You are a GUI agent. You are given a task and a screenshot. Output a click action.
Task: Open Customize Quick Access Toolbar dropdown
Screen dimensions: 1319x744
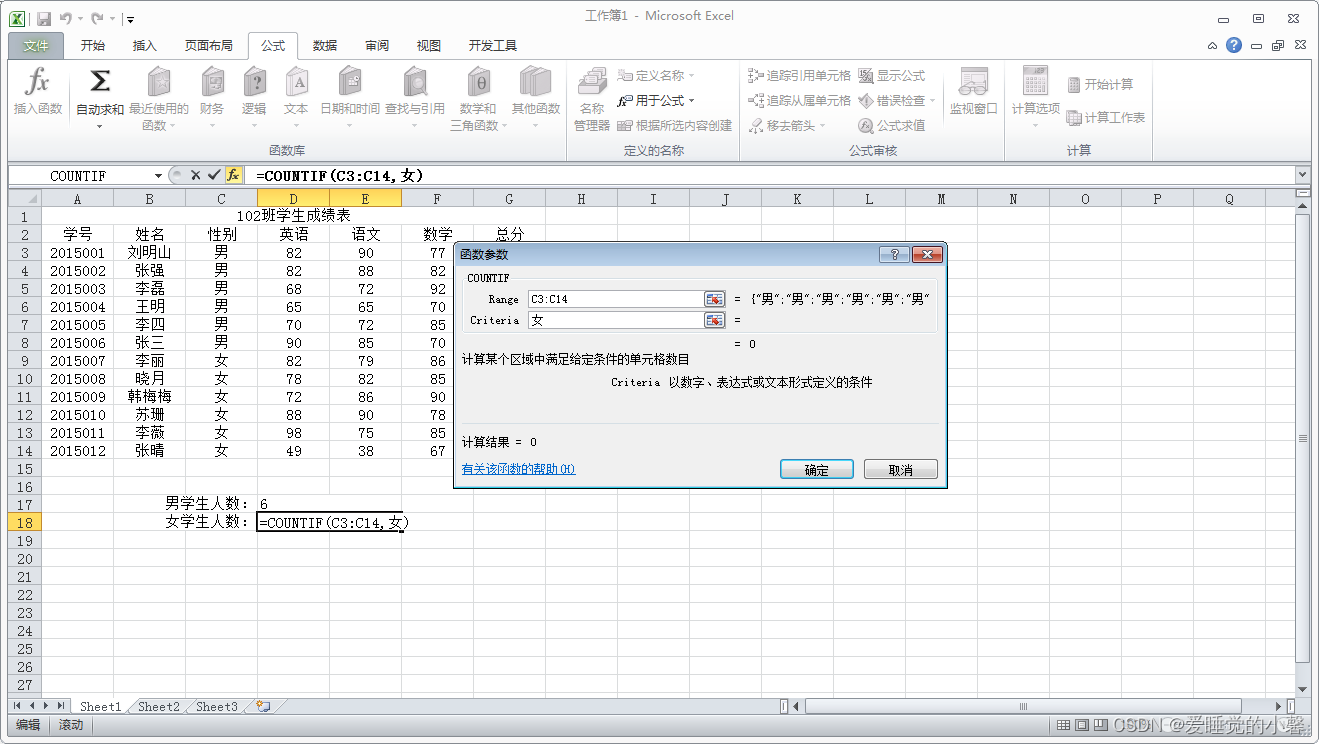pos(131,19)
